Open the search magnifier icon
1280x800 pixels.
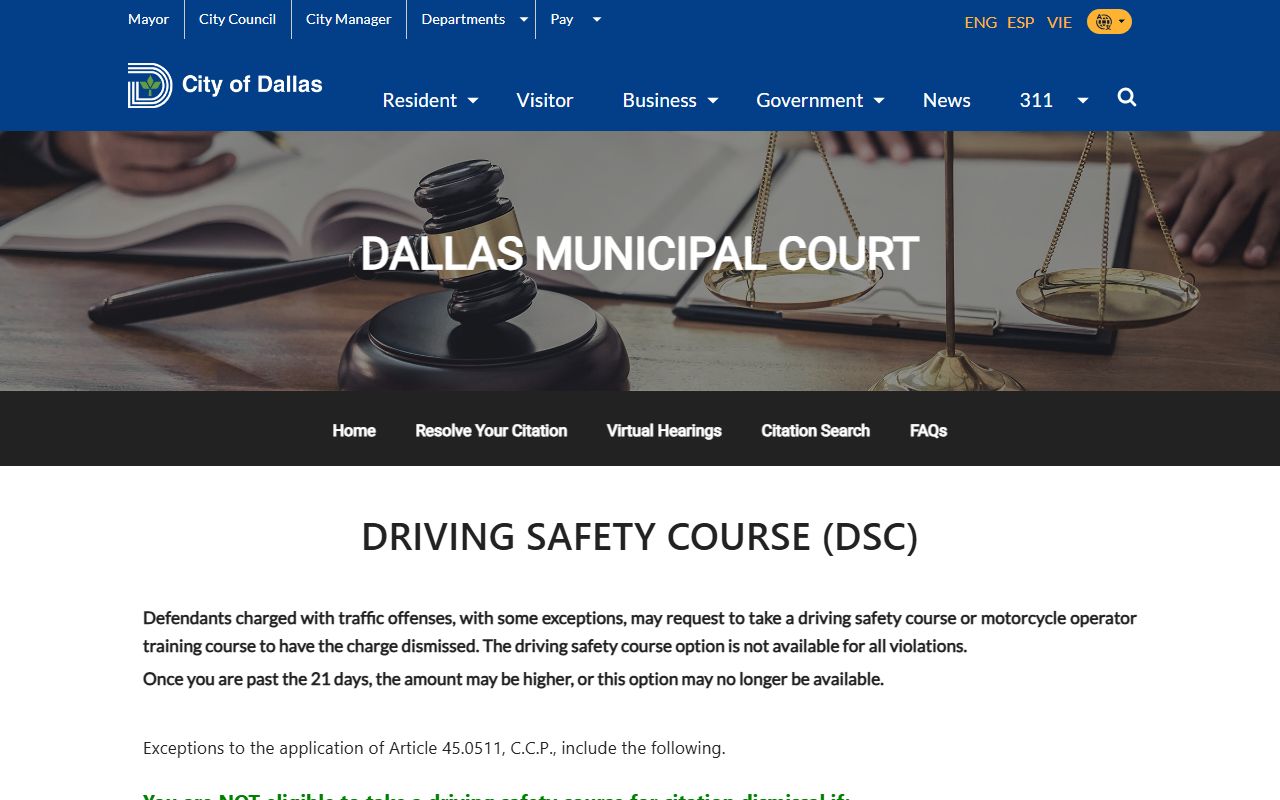click(1127, 98)
